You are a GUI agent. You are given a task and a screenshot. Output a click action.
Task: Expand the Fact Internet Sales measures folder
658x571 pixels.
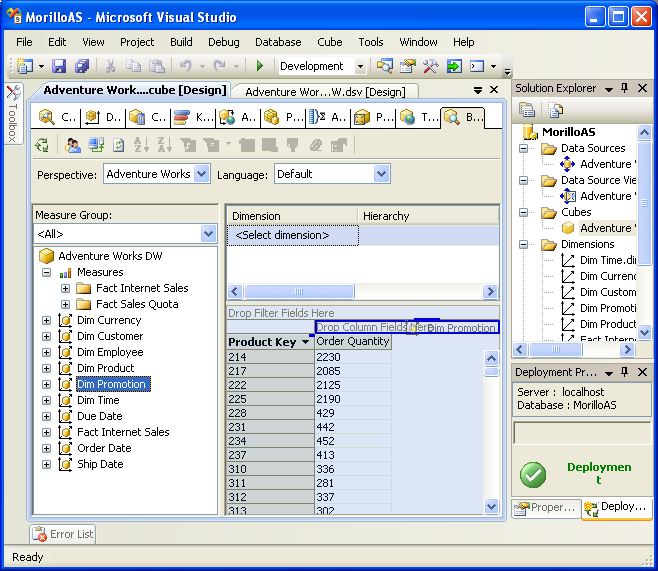[x=65, y=289]
